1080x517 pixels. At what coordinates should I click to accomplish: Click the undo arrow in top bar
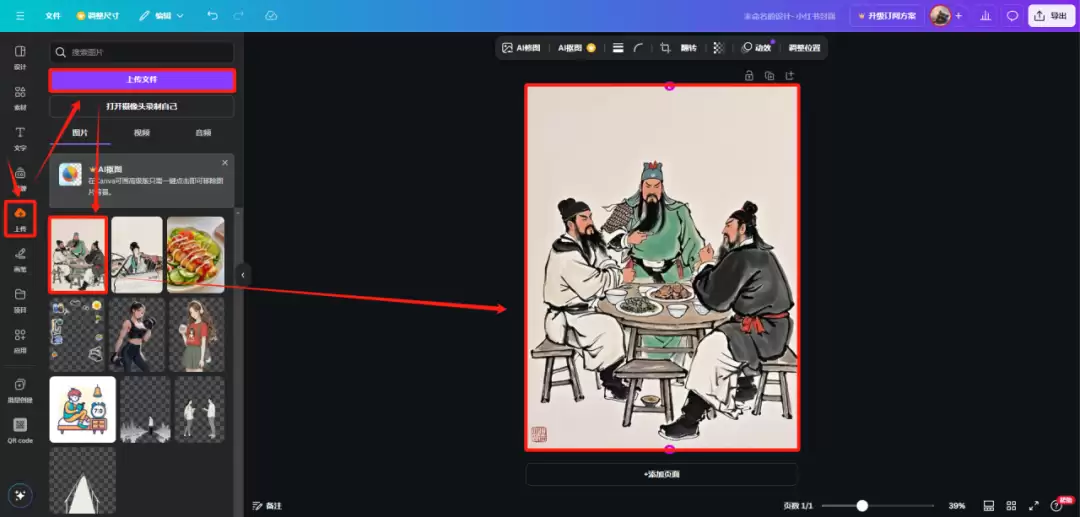[x=212, y=16]
